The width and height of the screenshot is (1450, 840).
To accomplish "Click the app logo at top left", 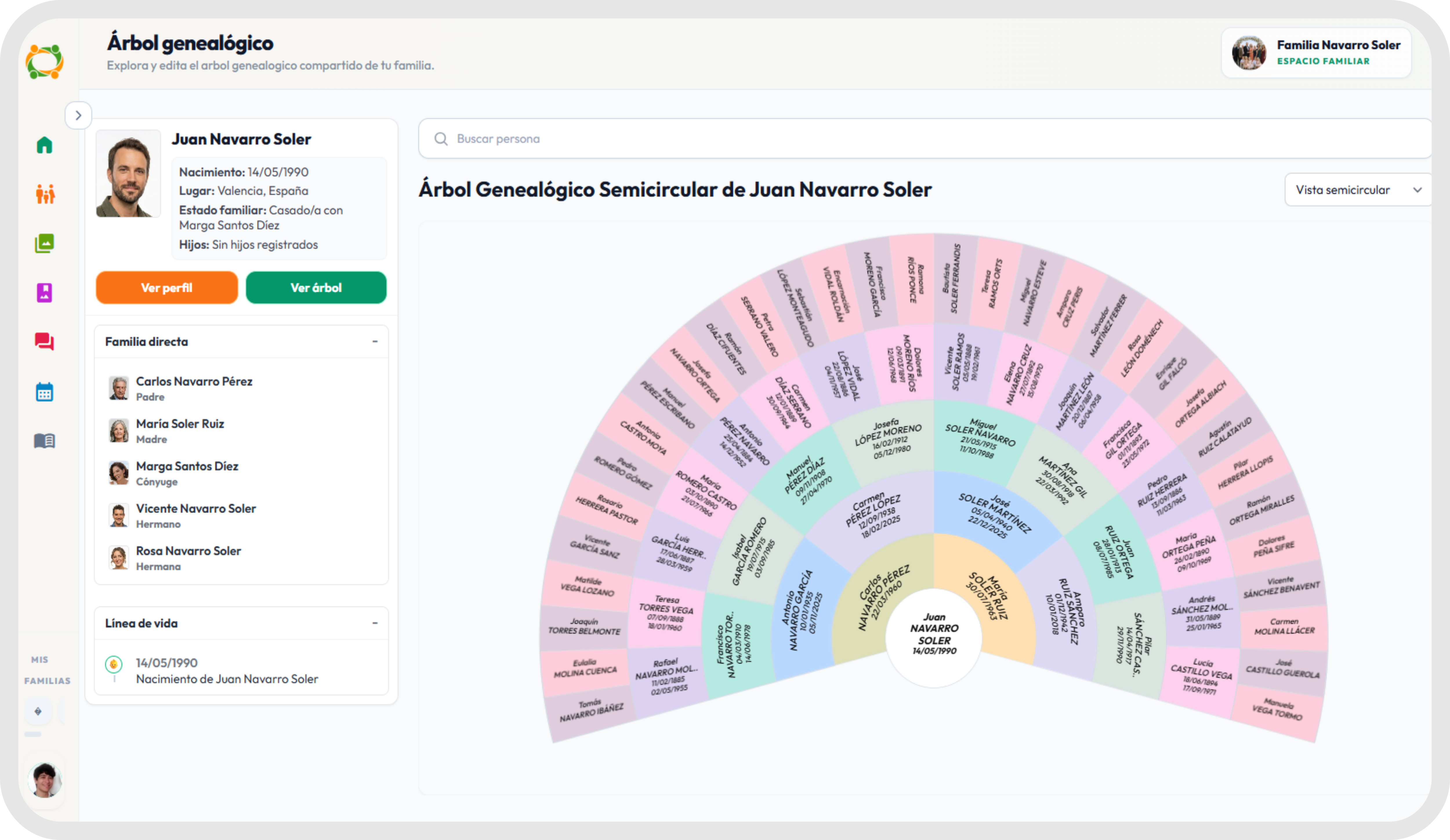I will pos(44,61).
